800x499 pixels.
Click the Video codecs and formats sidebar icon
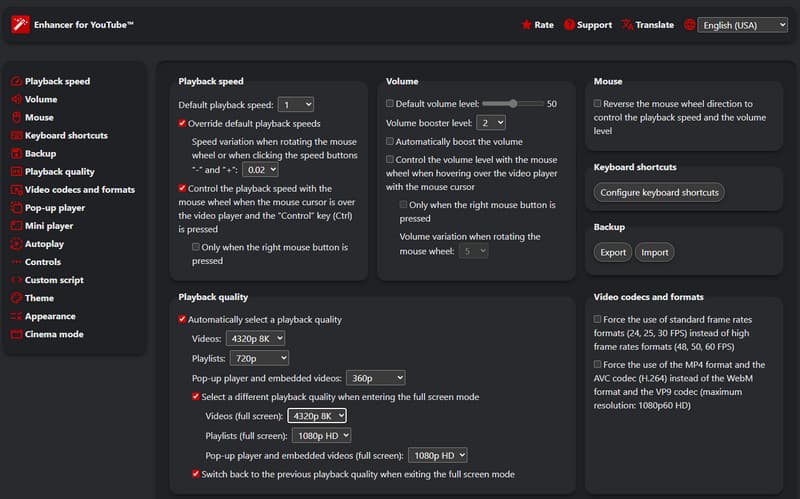pyautogui.click(x=16, y=190)
